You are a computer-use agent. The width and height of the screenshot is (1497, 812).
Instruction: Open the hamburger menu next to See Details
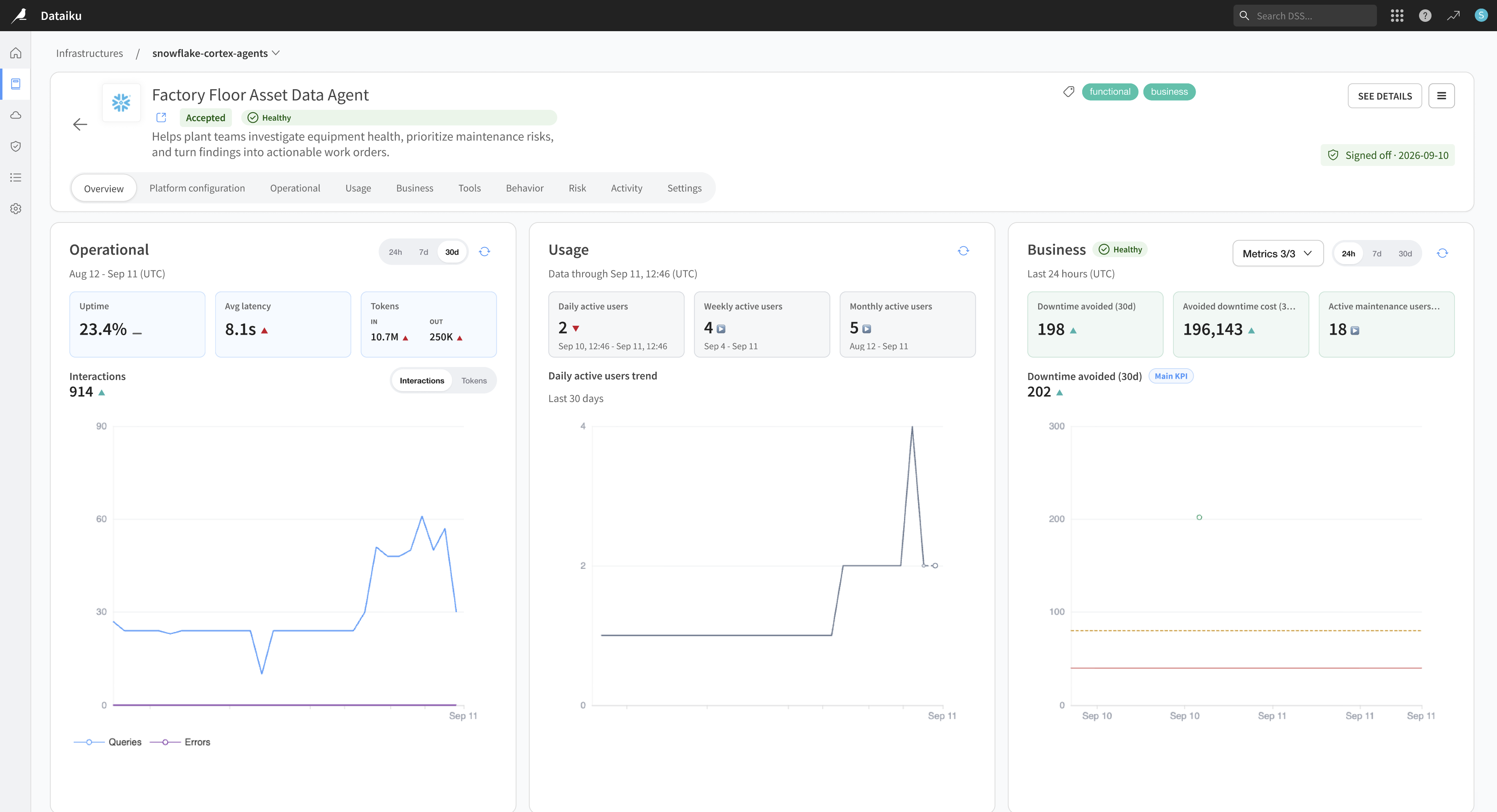pos(1442,96)
